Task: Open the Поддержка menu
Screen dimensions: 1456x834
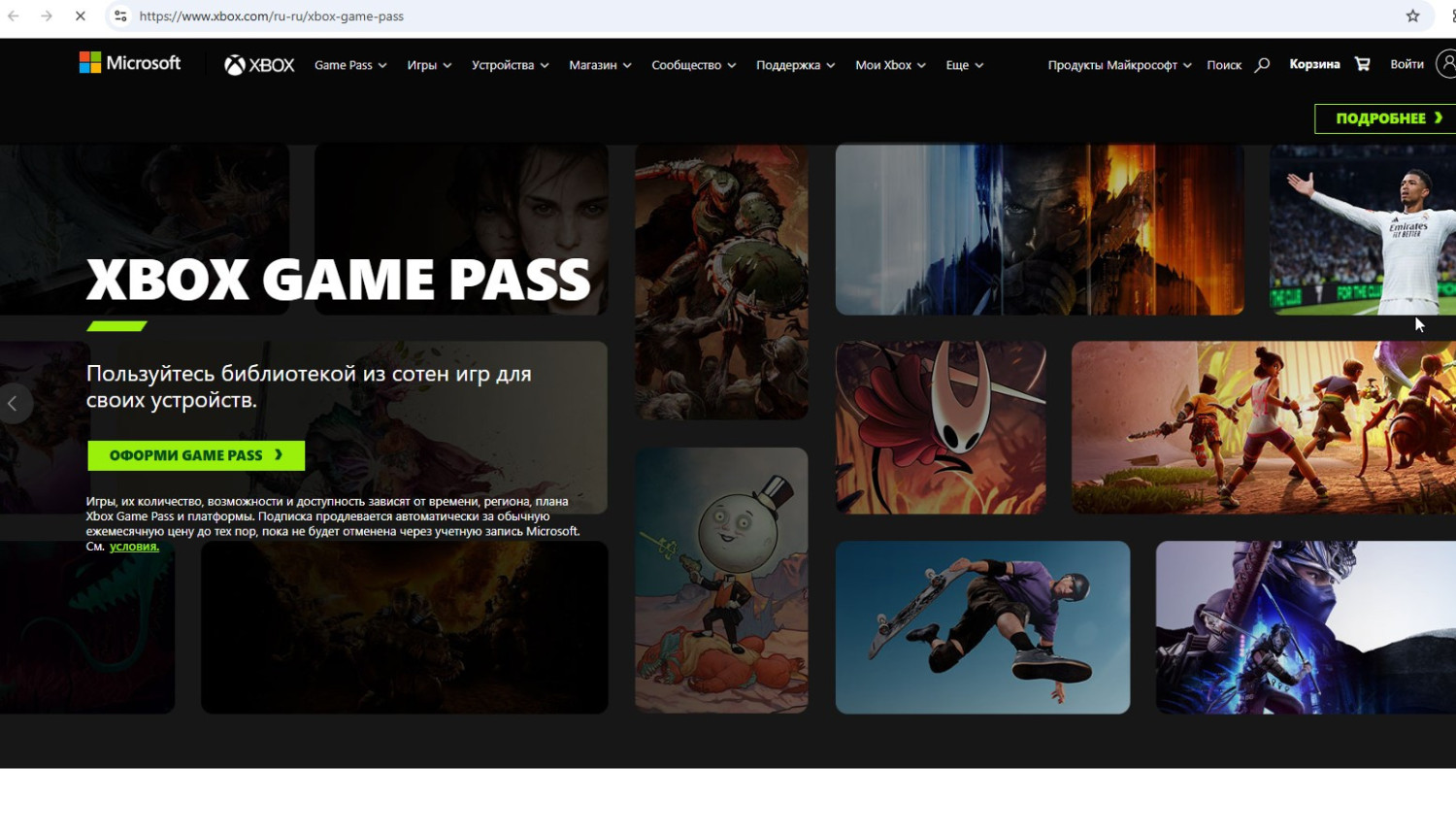Action: (795, 65)
